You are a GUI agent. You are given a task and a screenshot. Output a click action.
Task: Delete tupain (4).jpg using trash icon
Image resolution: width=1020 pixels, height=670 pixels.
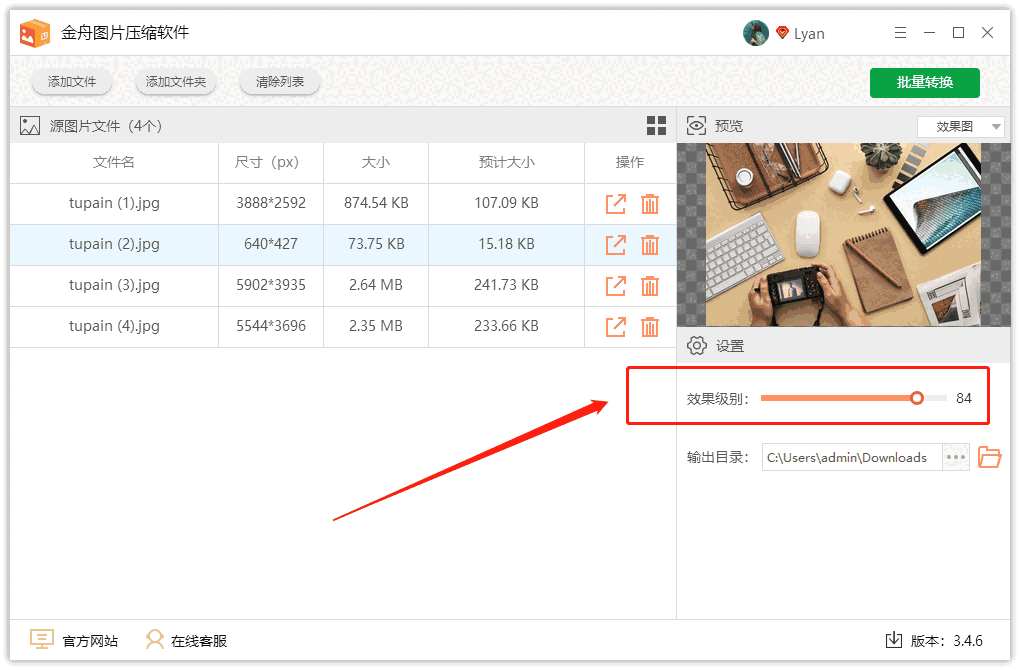(x=651, y=326)
